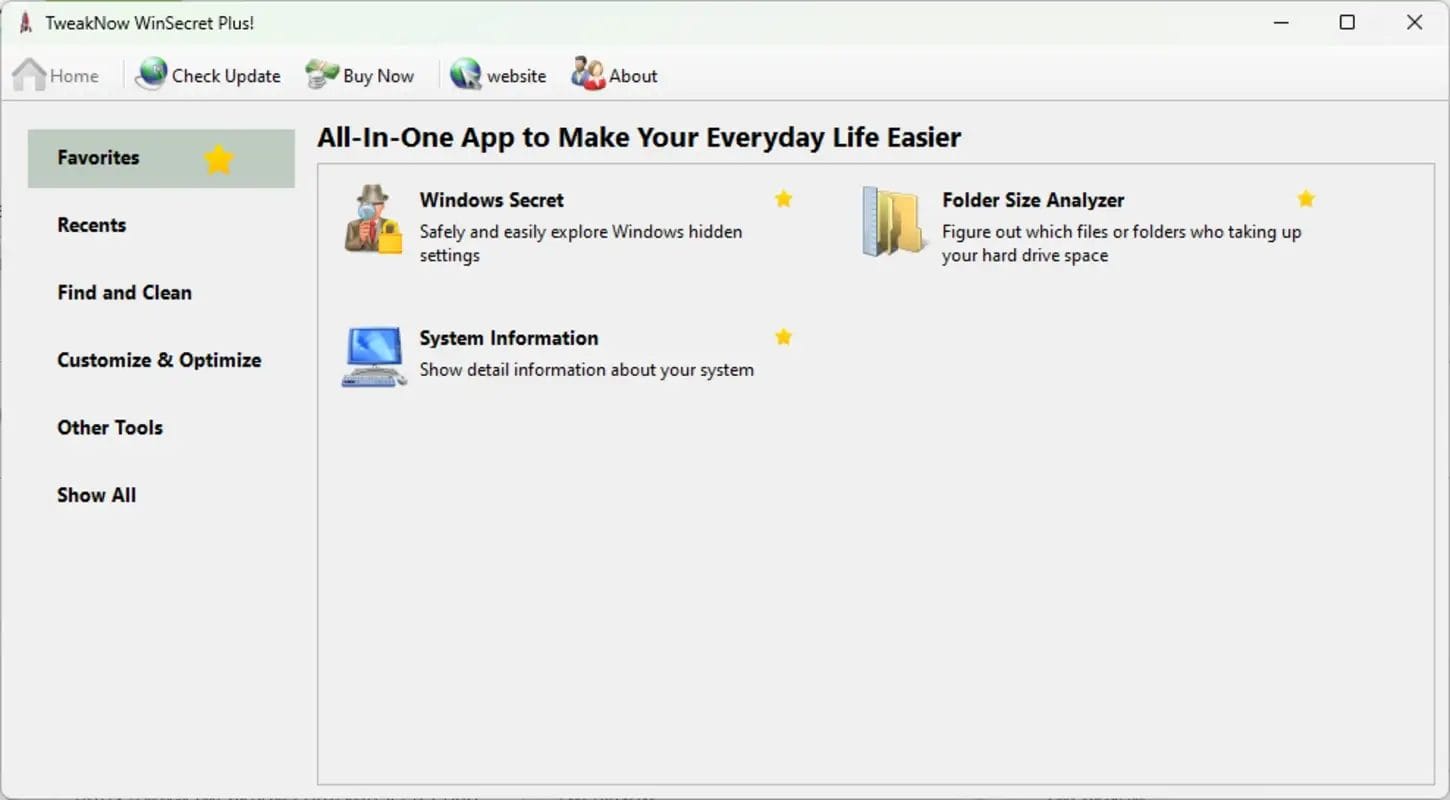Image resolution: width=1450 pixels, height=800 pixels.
Task: Click the Home house icon in toolbar
Action: pyautogui.click(x=29, y=75)
